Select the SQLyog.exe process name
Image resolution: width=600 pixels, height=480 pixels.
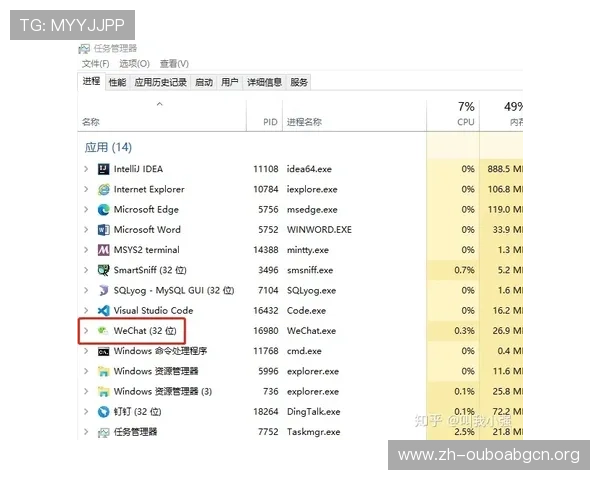coord(311,291)
